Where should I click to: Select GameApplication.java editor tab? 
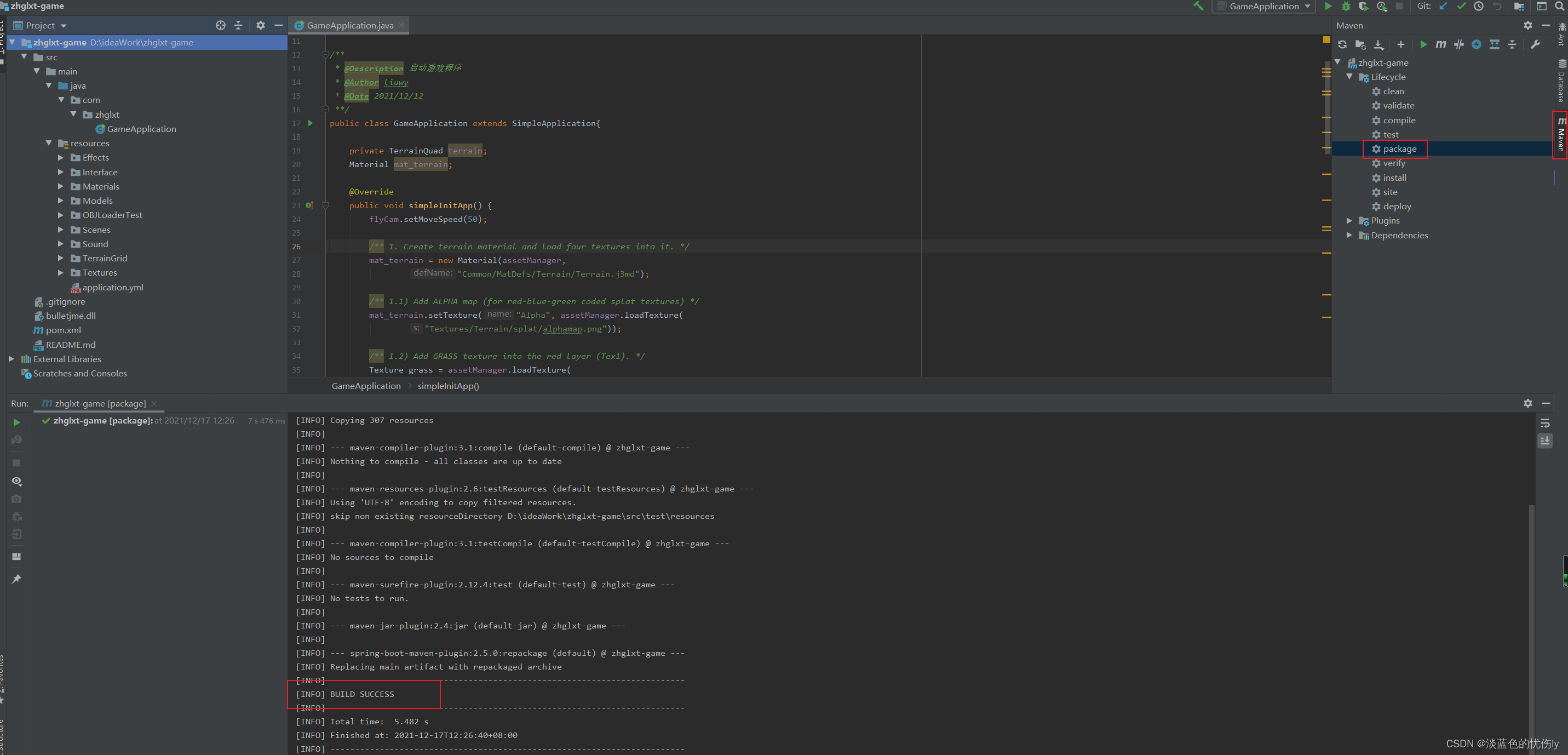coord(349,26)
